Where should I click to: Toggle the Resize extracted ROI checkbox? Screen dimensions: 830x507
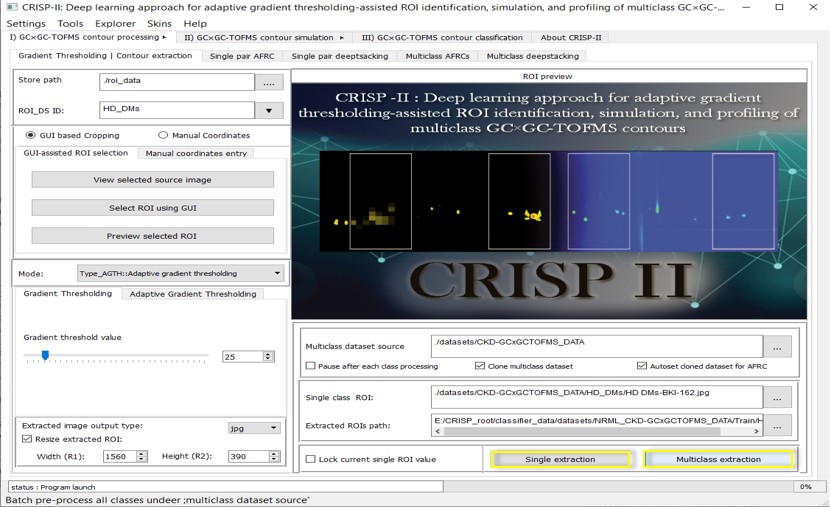click(x=27, y=439)
